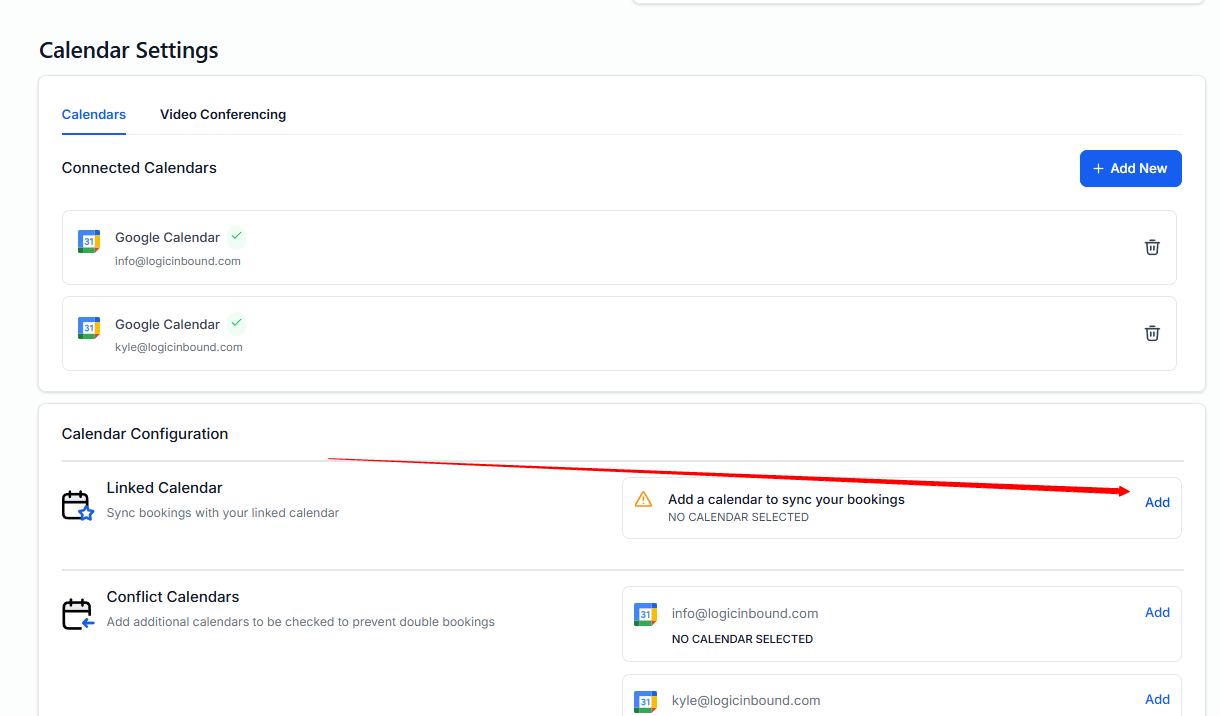Select the Calendars tab

click(94, 114)
